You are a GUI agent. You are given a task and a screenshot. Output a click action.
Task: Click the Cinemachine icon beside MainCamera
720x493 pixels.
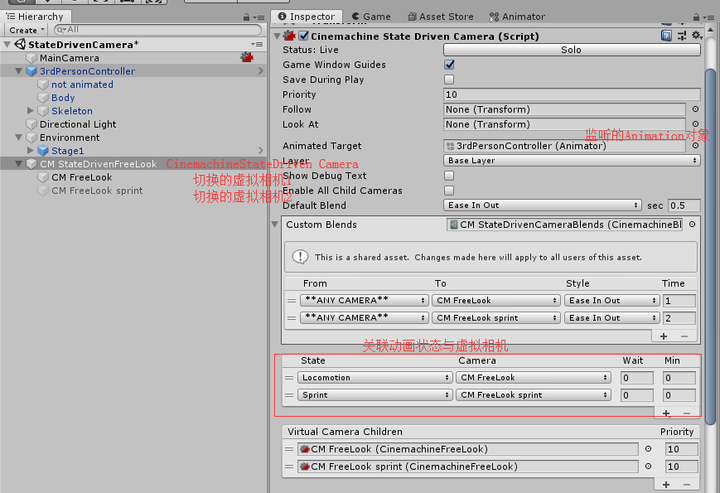coord(247,57)
